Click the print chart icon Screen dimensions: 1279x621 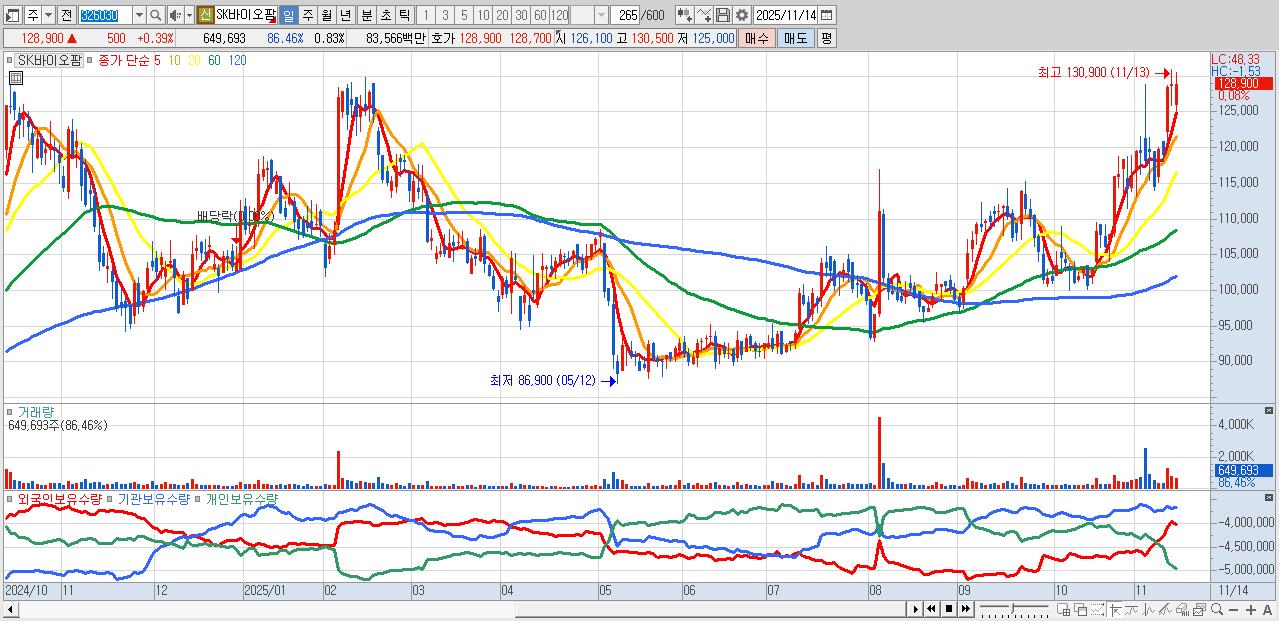1182,609
